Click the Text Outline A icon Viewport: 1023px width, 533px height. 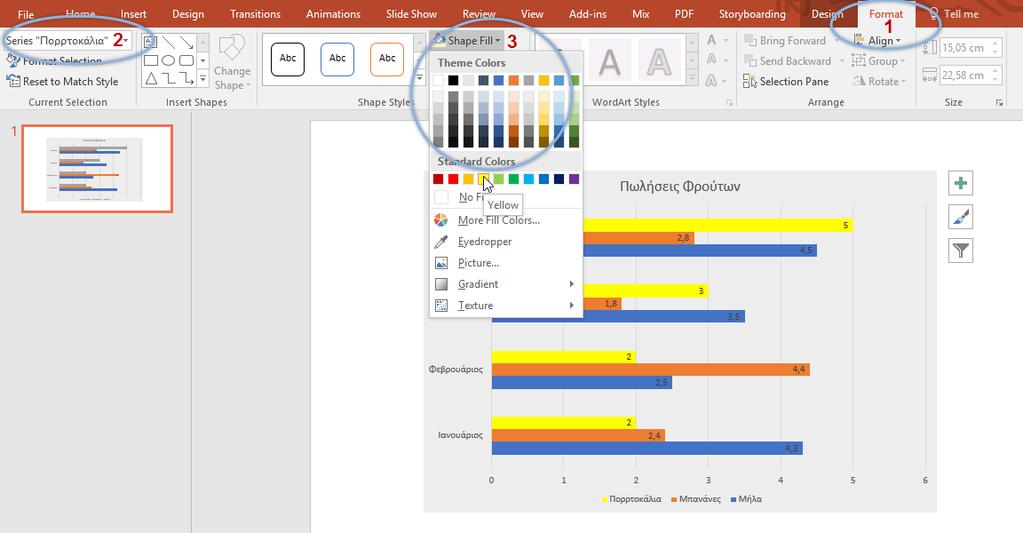[712, 60]
